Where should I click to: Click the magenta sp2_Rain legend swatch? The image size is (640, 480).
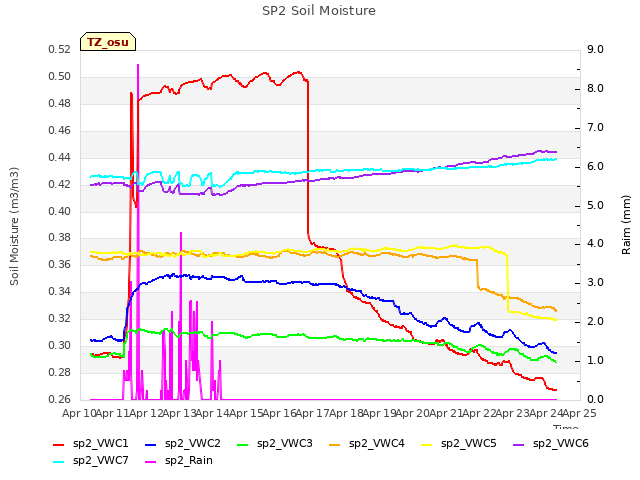click(x=151, y=462)
